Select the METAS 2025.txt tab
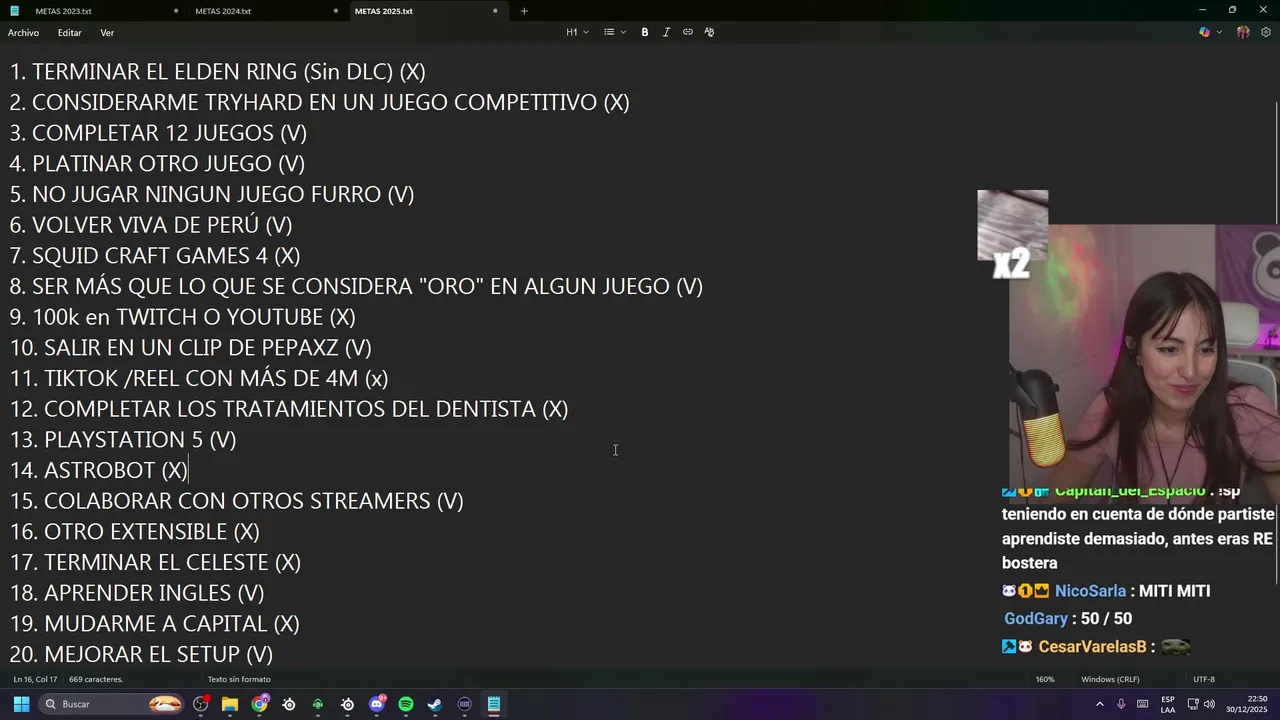 [383, 11]
